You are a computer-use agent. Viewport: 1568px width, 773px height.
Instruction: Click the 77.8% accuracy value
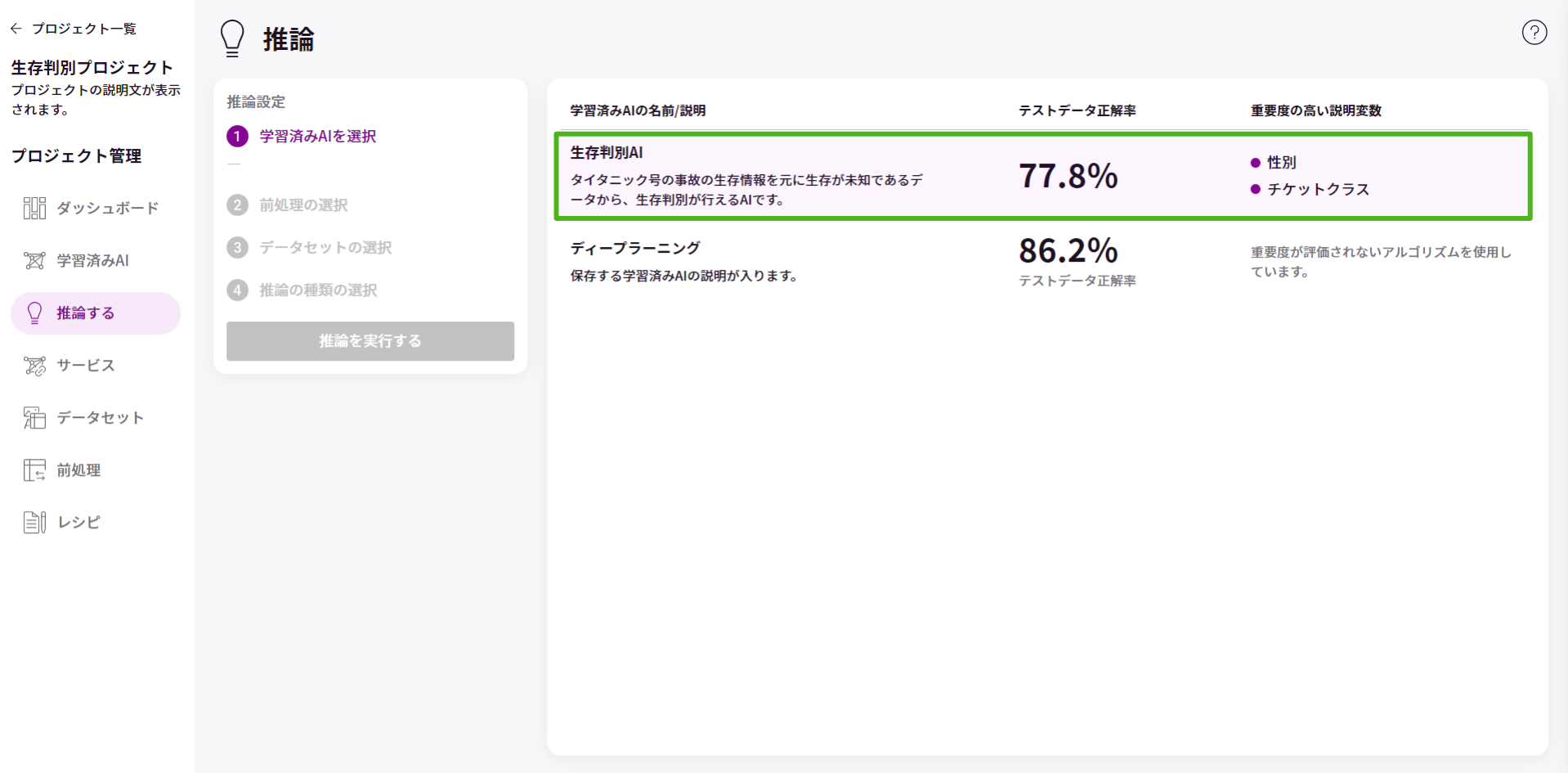1068,176
